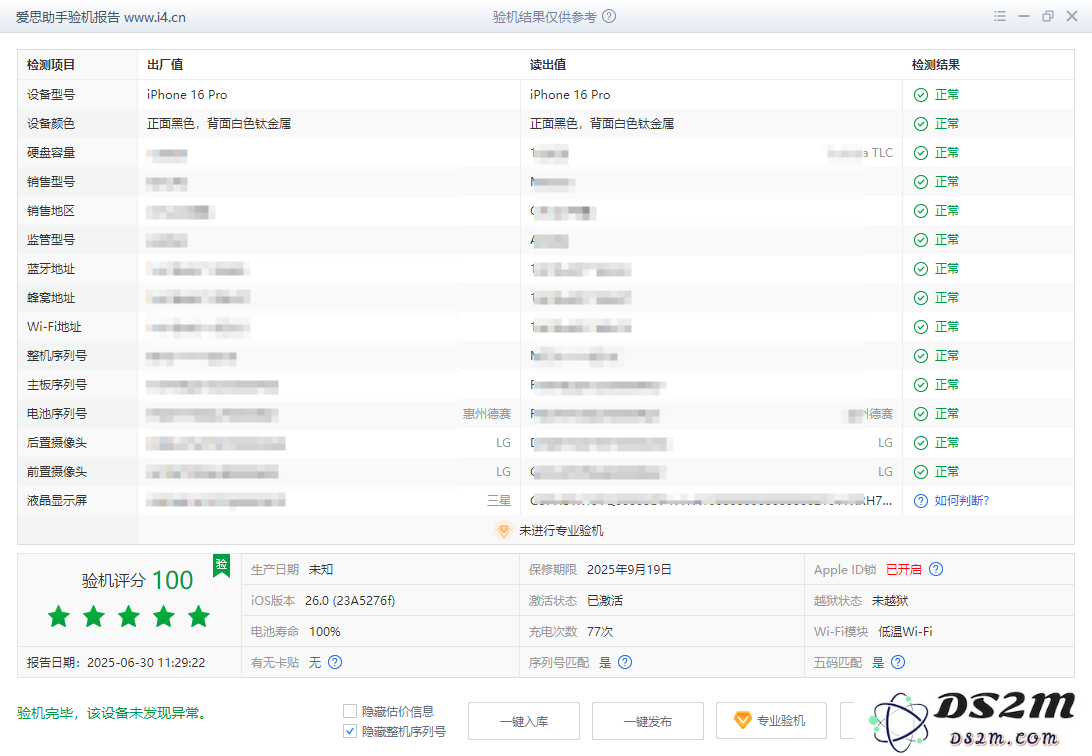Click the 检测项目 column header
The width and height of the screenshot is (1092, 756).
pos(51,65)
